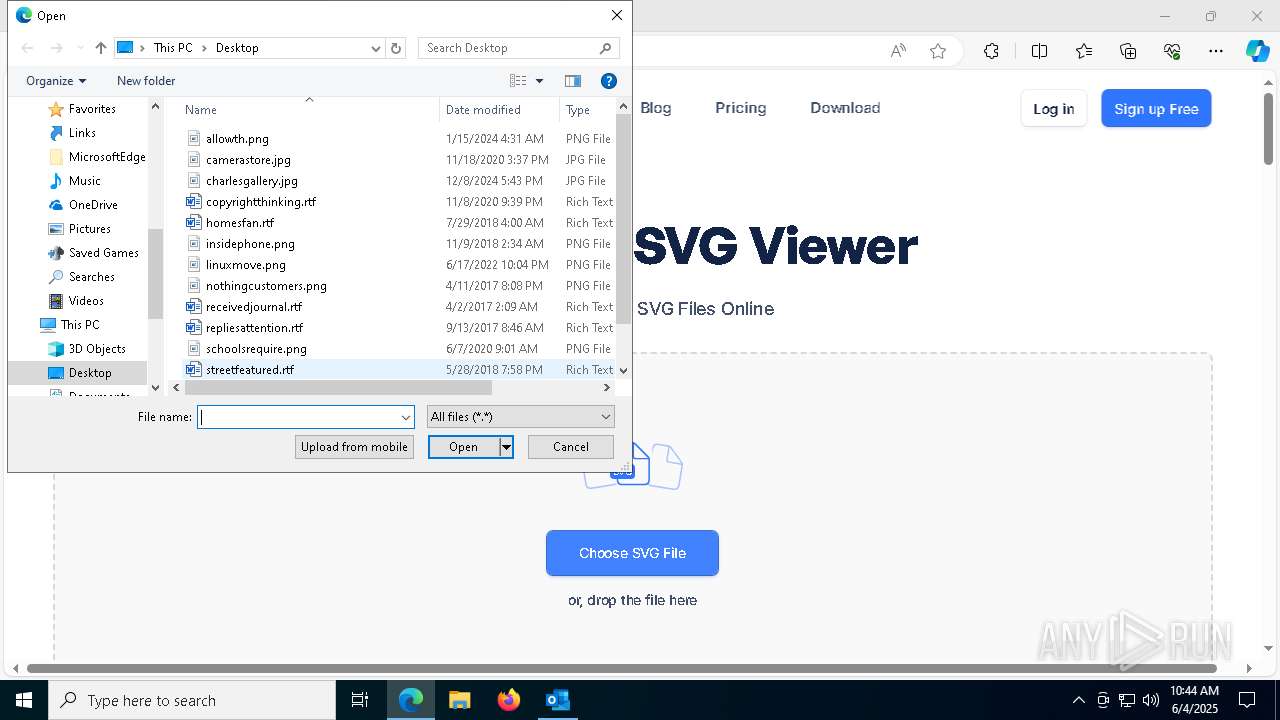Select OneDrive in navigation pane
Screen dimensions: 1280x720
pos(93,205)
